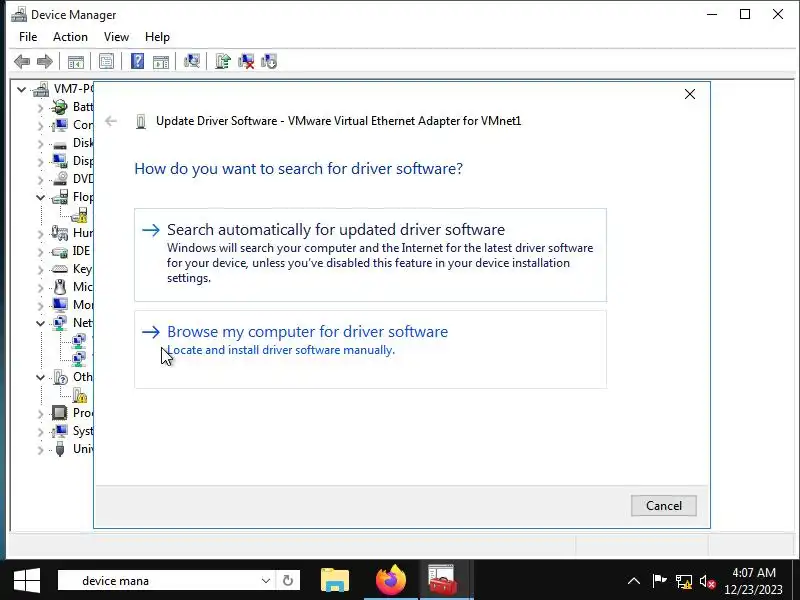Choose Search automatically for updated driver software

tap(370, 255)
